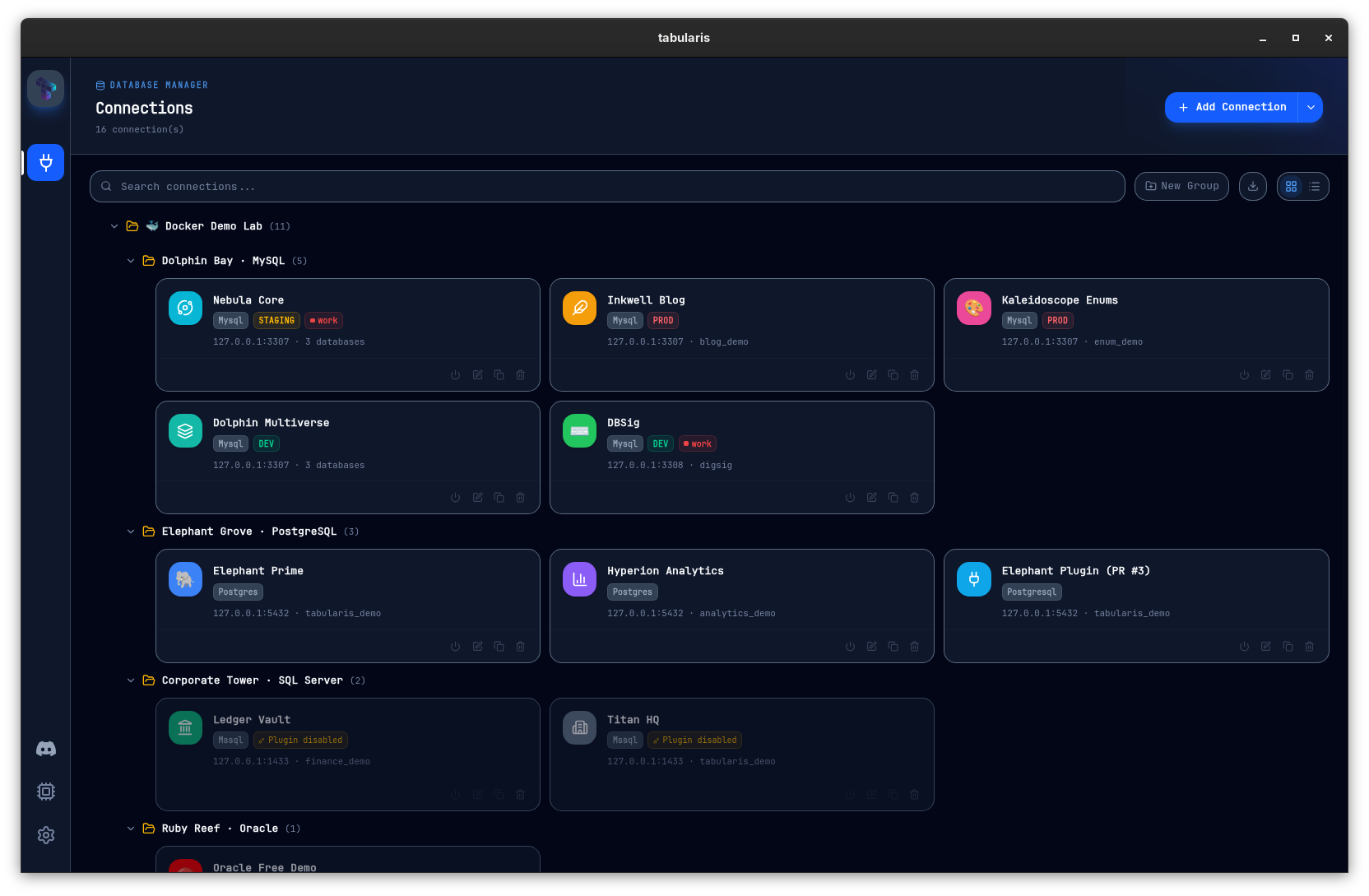Edit the Inkwell Blog connection

tap(871, 375)
